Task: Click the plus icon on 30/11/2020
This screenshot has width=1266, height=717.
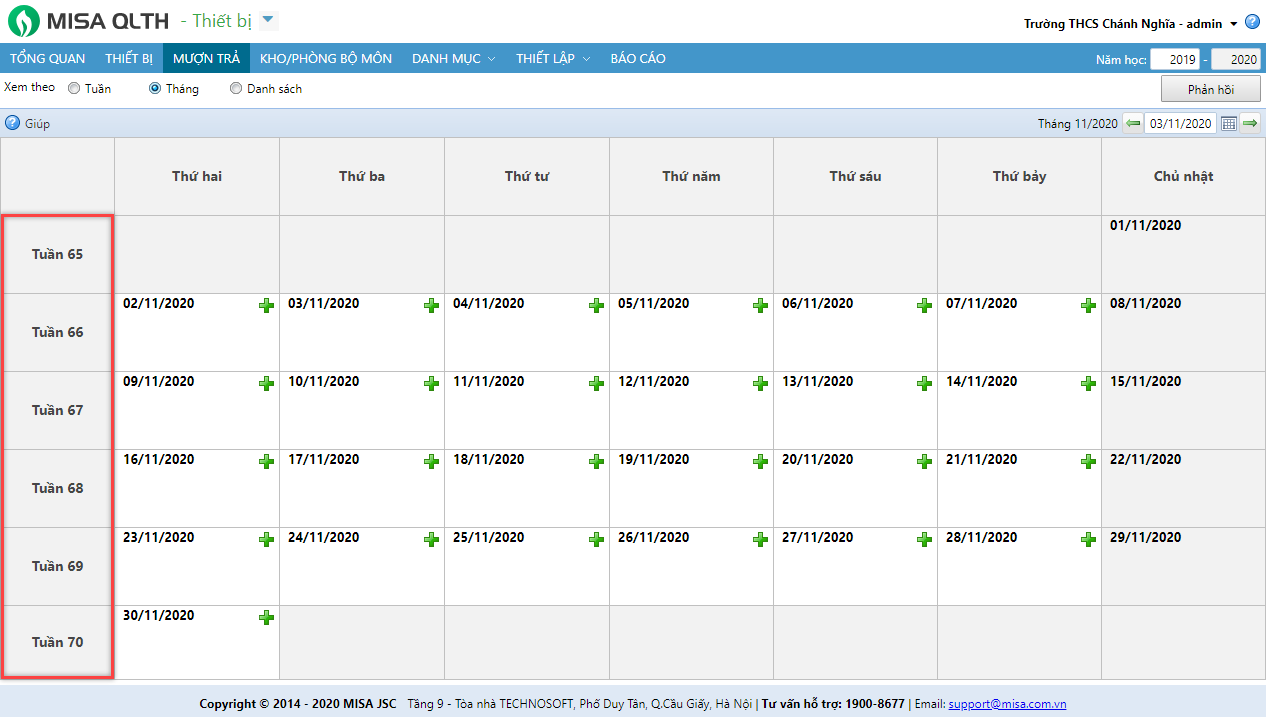Action: click(266, 617)
